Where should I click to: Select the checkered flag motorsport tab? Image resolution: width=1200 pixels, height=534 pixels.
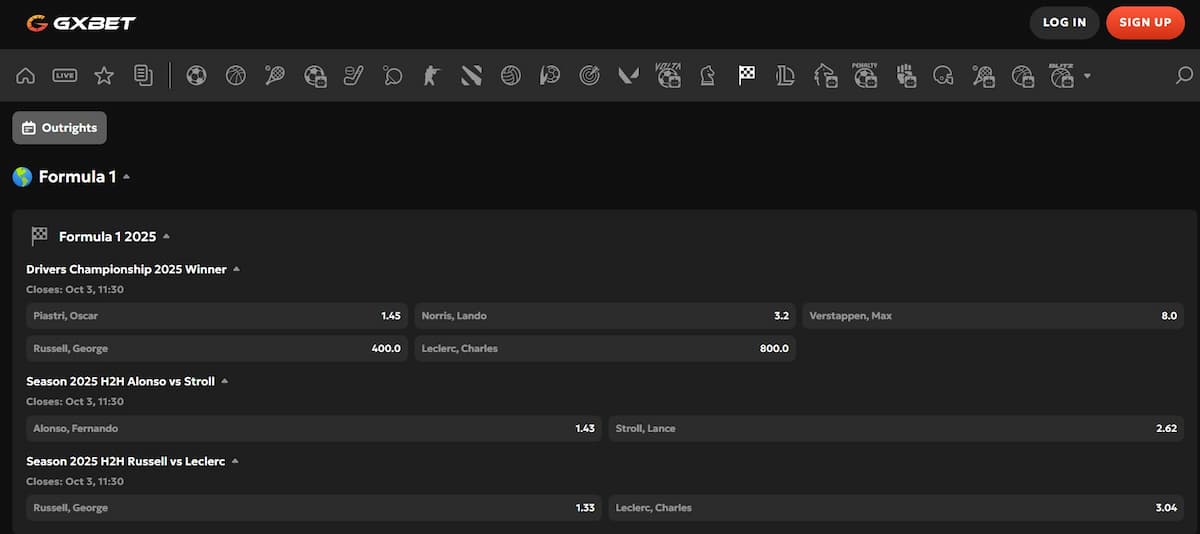tap(747, 75)
